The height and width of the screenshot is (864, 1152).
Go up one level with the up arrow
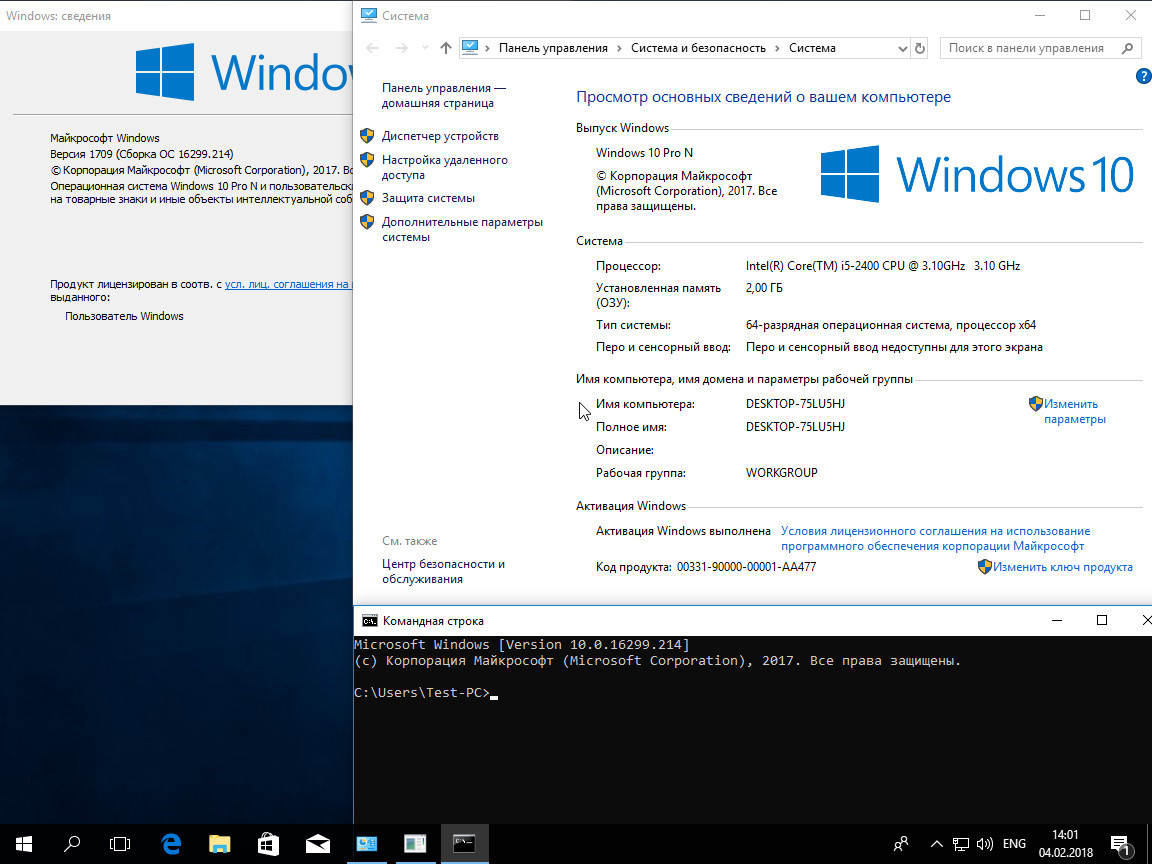coord(446,48)
